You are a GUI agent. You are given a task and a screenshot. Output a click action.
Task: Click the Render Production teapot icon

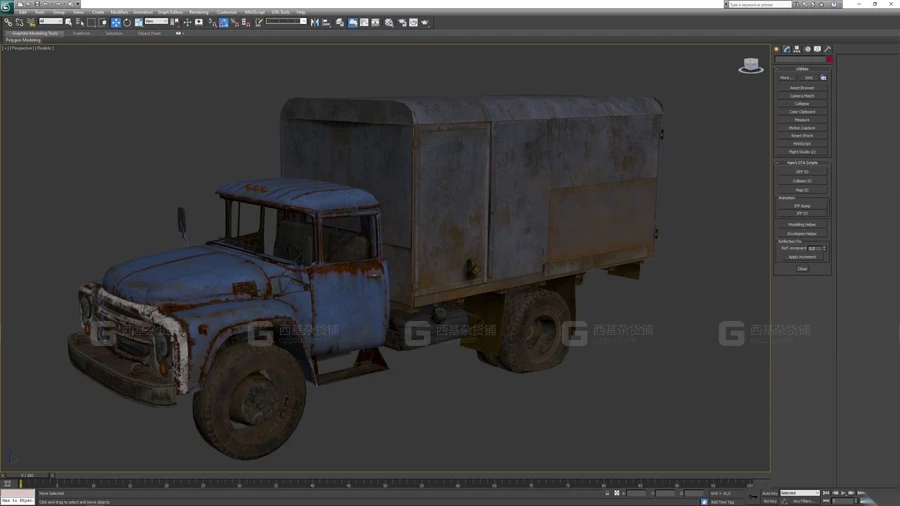coord(425,22)
